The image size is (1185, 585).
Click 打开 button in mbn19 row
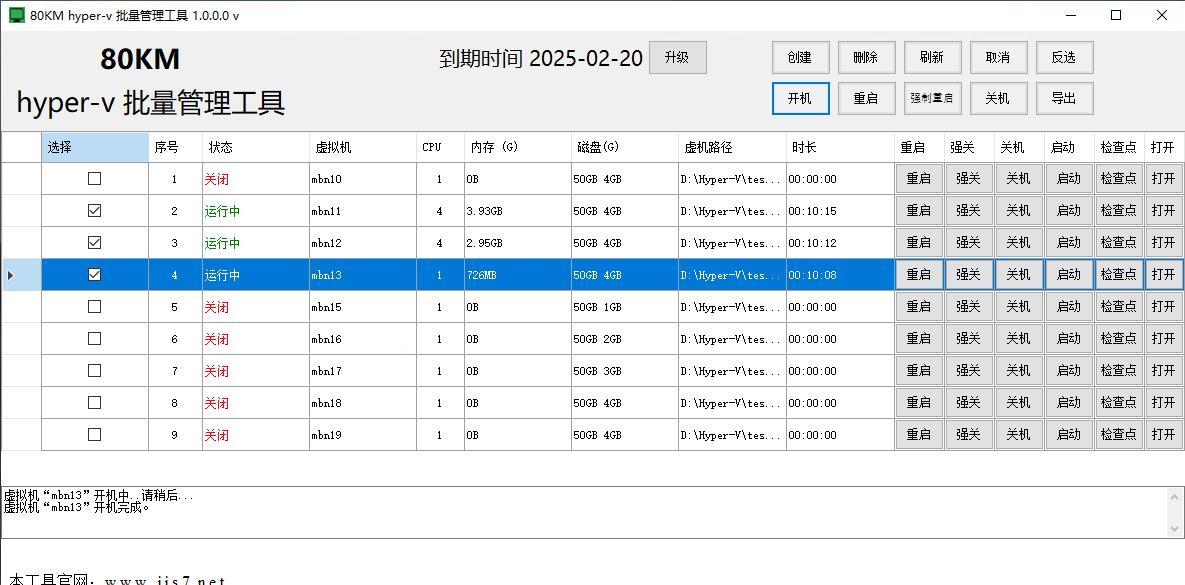click(1164, 435)
